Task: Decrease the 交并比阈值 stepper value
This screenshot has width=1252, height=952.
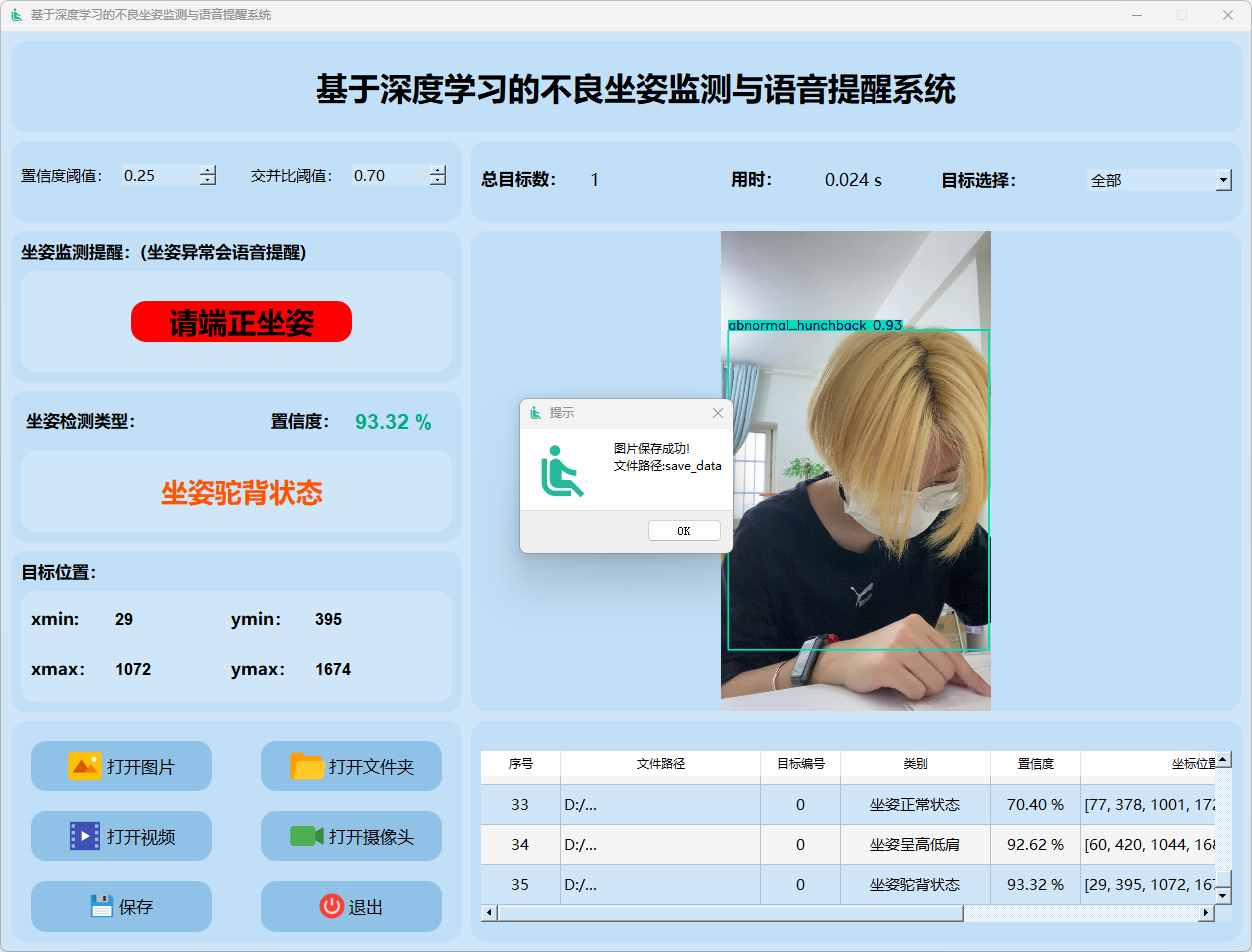Action: (438, 181)
